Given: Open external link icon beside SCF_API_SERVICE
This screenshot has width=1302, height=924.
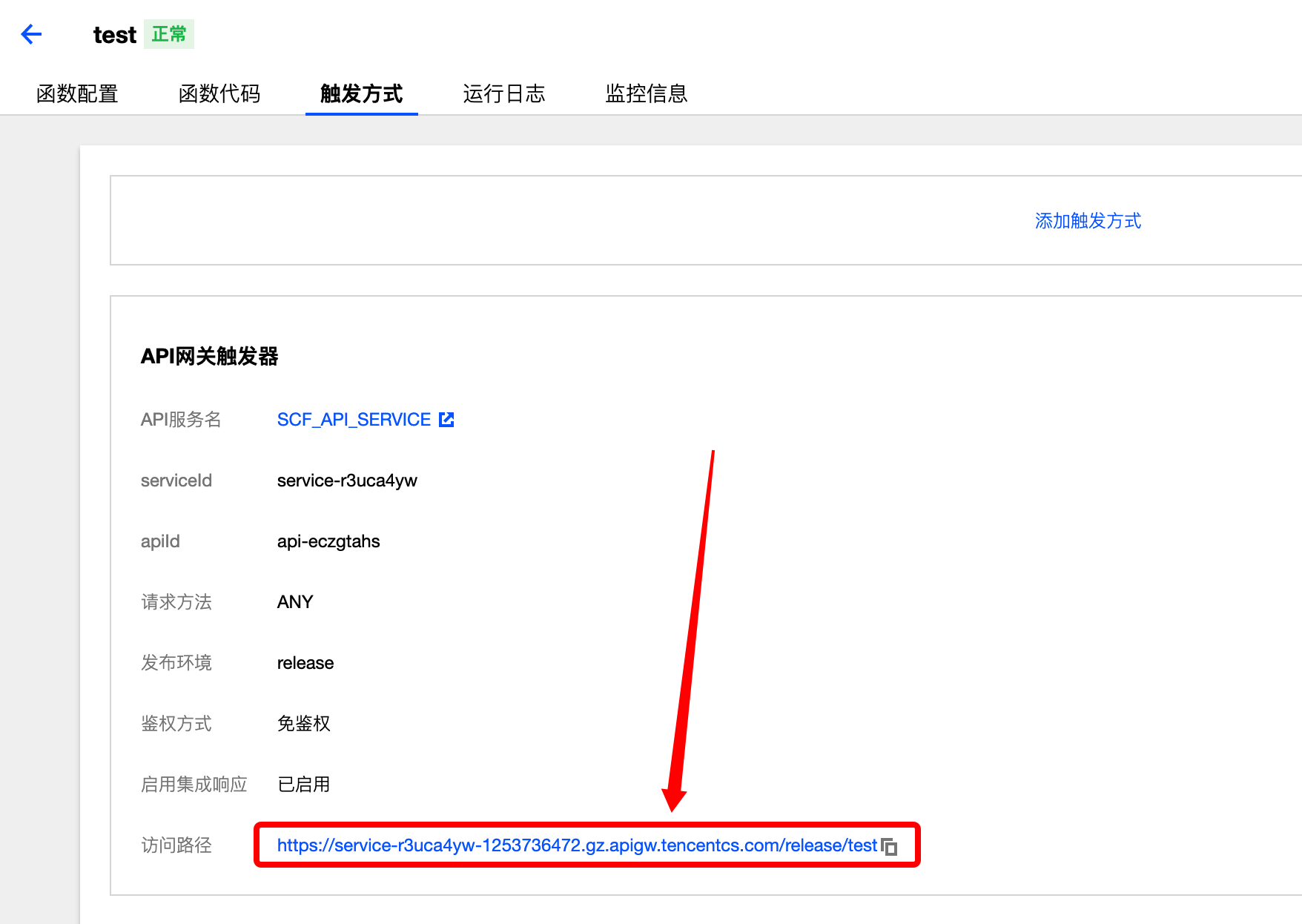Looking at the screenshot, I should [x=446, y=420].
